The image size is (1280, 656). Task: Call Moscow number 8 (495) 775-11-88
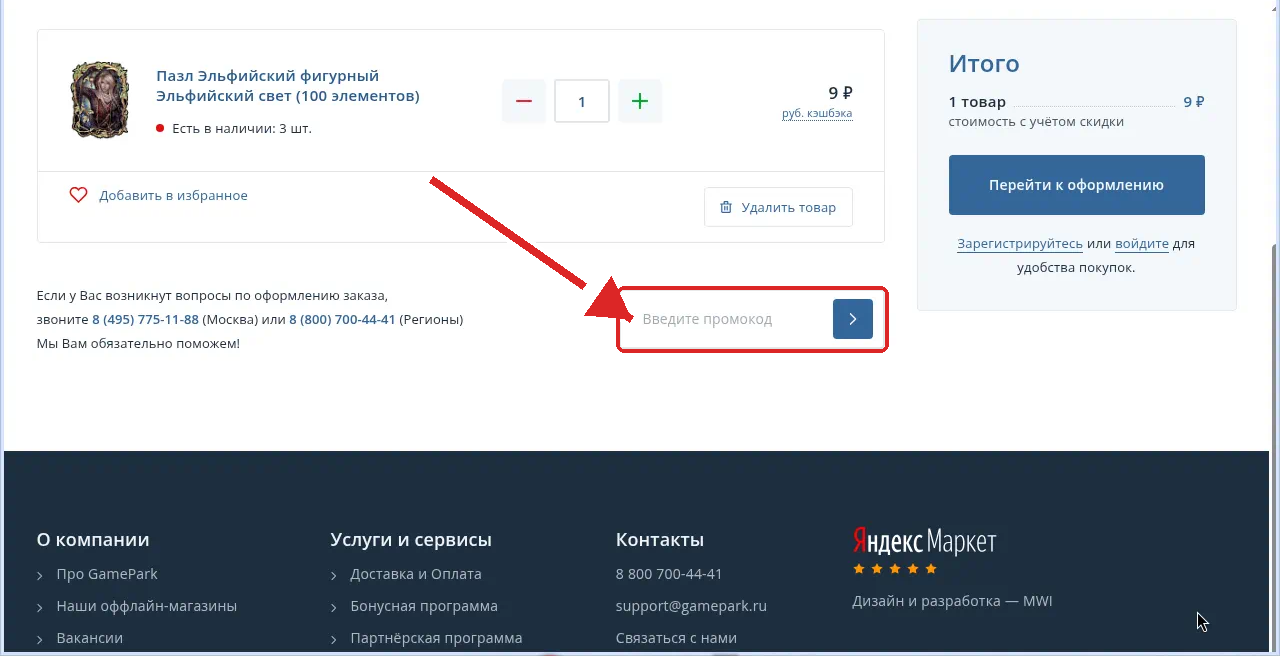(145, 320)
